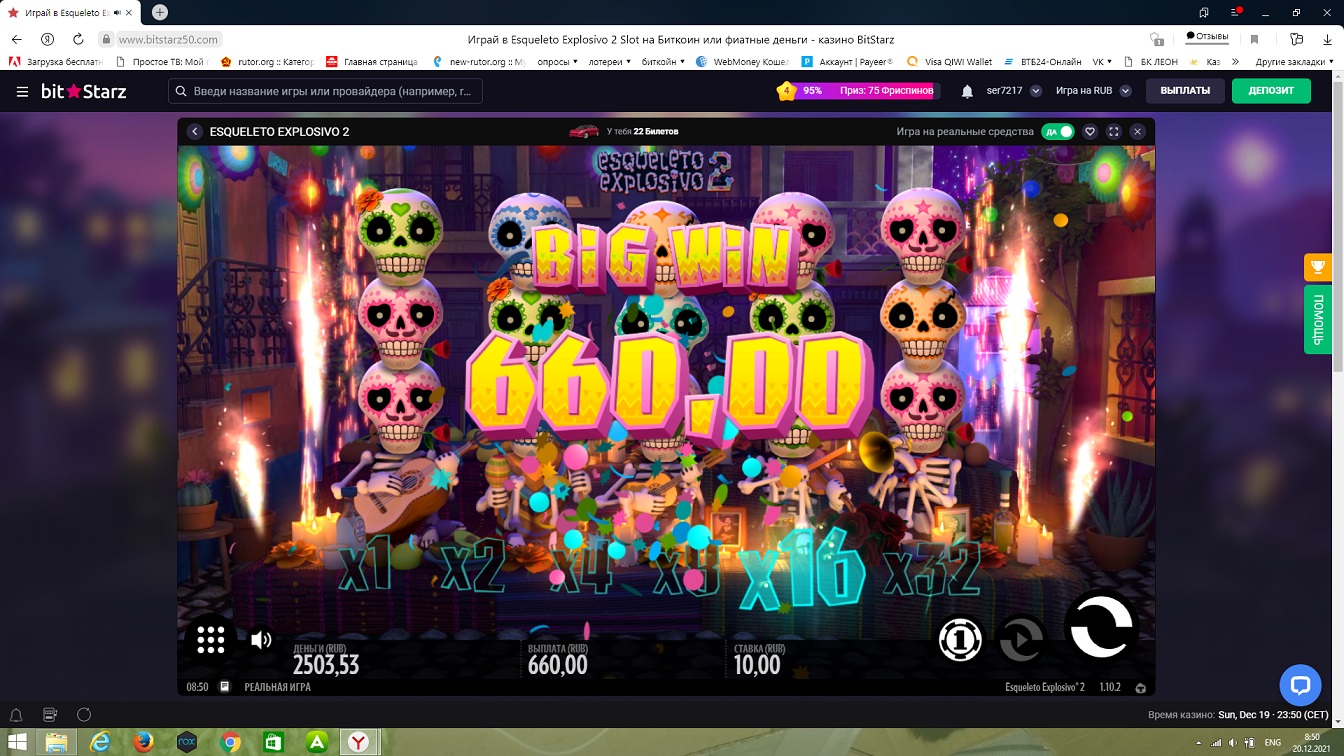
Task: Add the game to favorites with the heart
Action: (x=1090, y=132)
